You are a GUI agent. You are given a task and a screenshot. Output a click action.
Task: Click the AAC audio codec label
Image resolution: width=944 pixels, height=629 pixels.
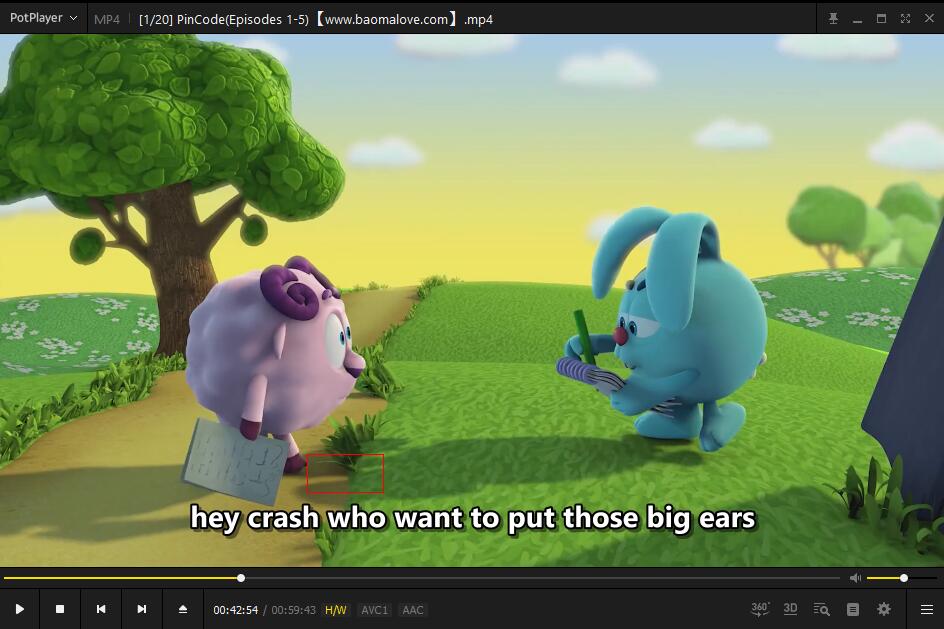pos(412,610)
